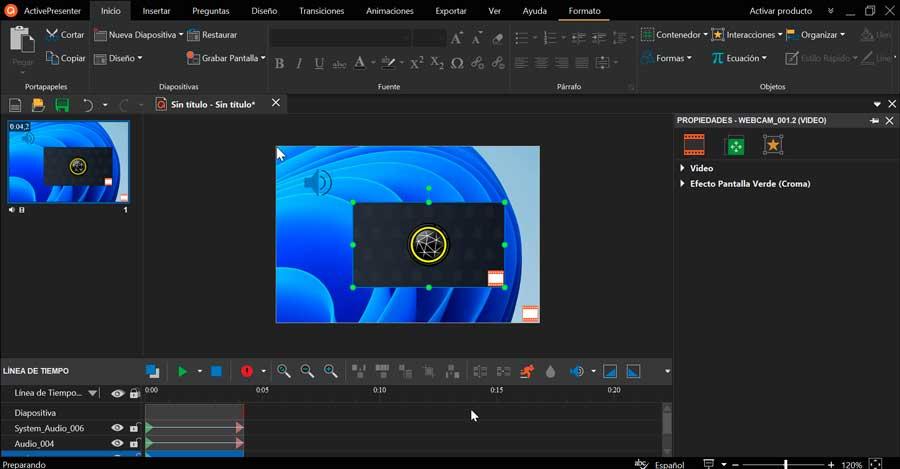Open a project with folder icon
Viewport: 900px width, 469px height.
pyautogui.click(x=38, y=104)
